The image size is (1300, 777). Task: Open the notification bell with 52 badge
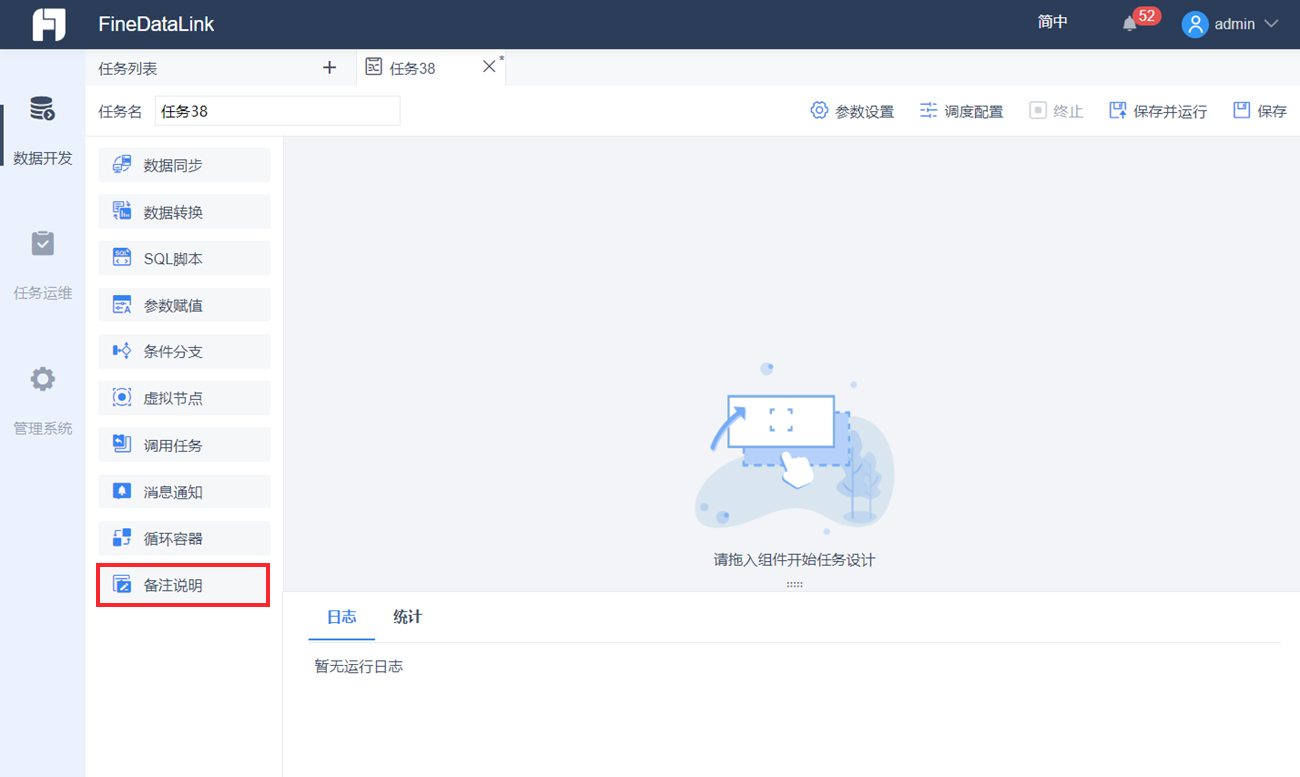coord(1130,24)
